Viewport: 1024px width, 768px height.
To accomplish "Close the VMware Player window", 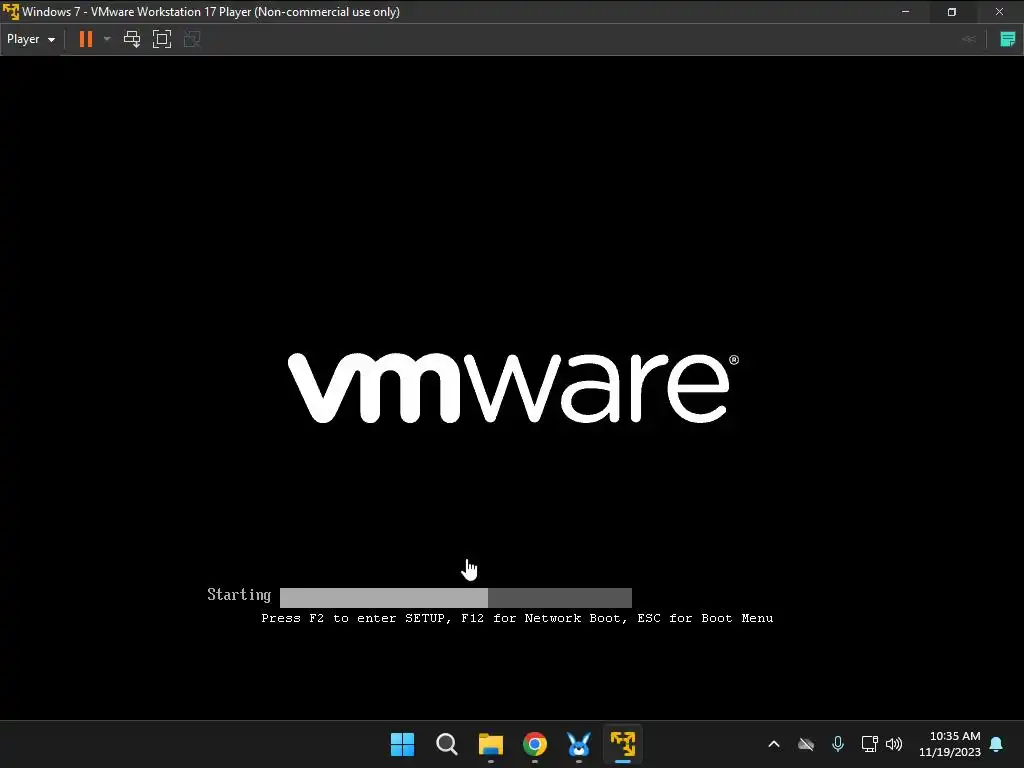I will click(999, 12).
